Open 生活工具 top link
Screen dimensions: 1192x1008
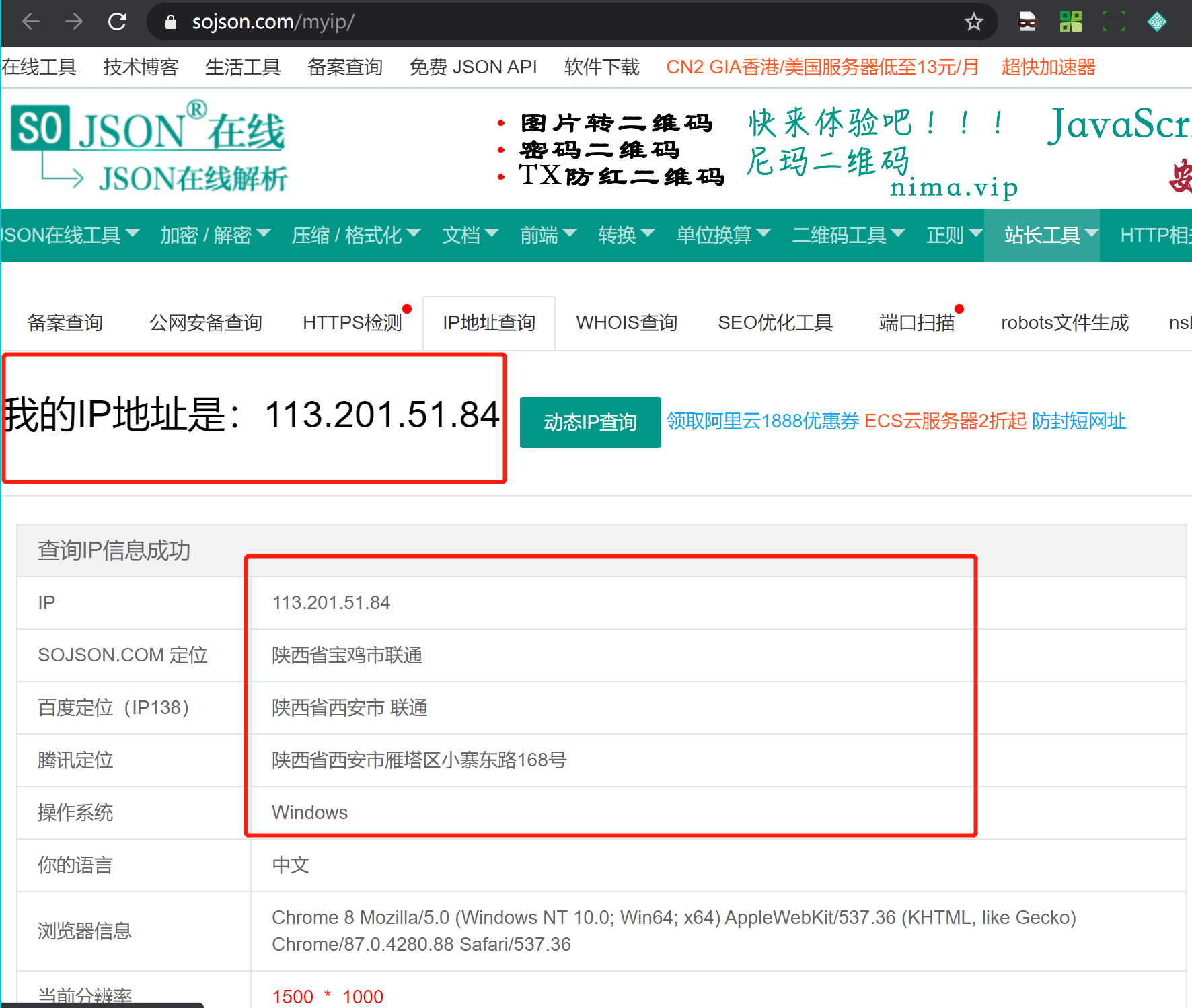[x=243, y=67]
